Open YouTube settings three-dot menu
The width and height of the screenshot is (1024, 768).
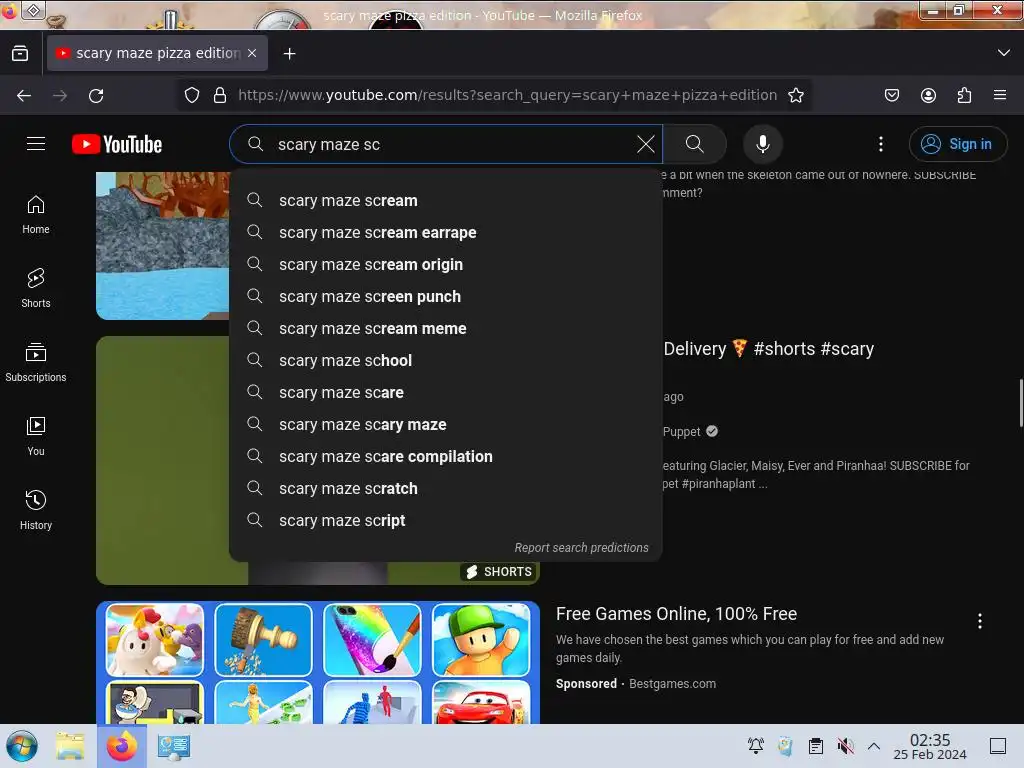tap(881, 144)
